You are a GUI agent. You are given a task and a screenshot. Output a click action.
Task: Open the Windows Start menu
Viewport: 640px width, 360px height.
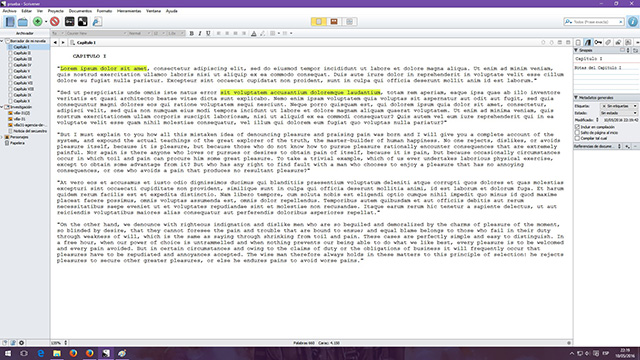point(8,353)
